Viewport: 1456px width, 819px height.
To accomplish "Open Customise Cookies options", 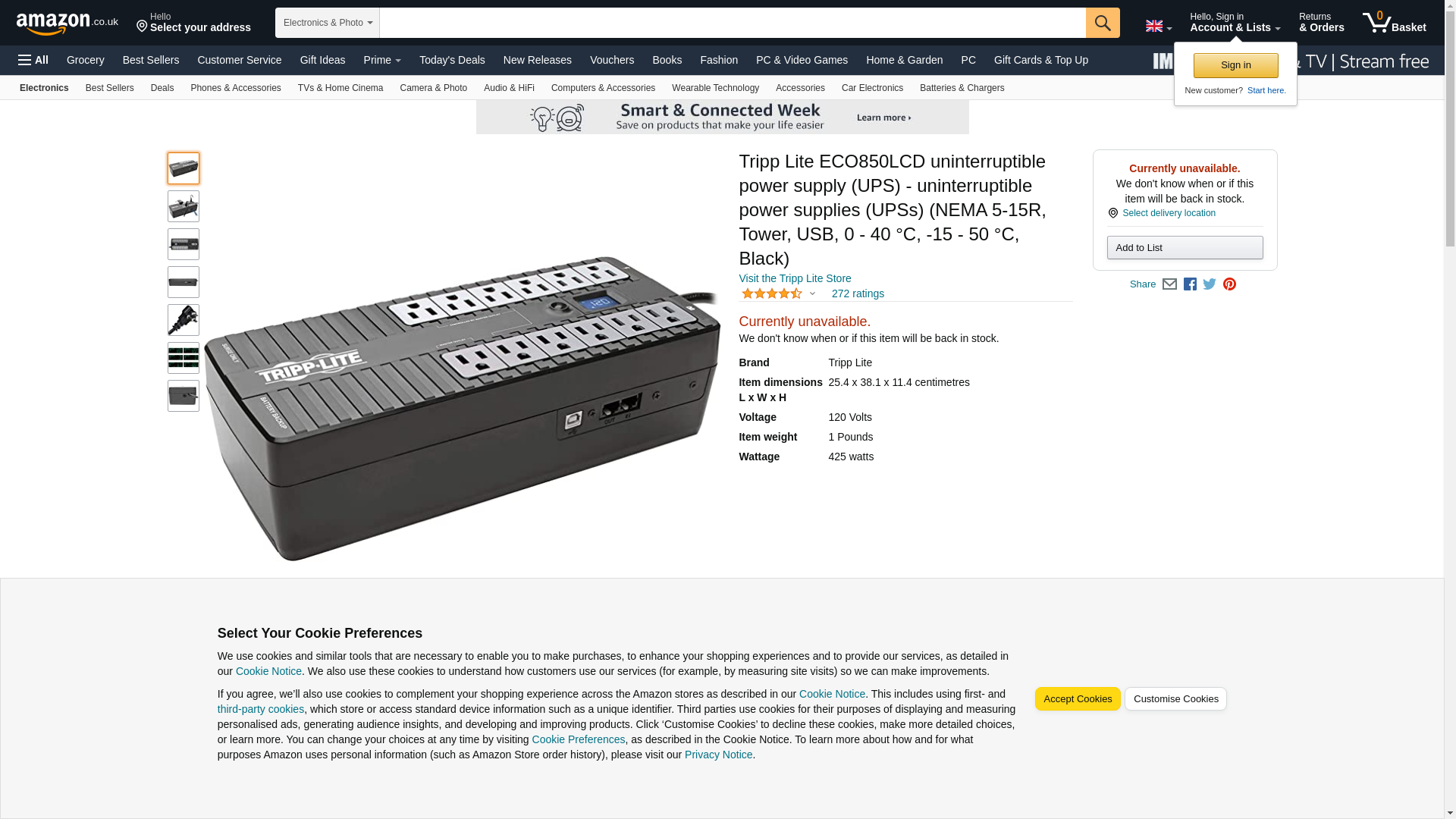I will tap(1175, 699).
